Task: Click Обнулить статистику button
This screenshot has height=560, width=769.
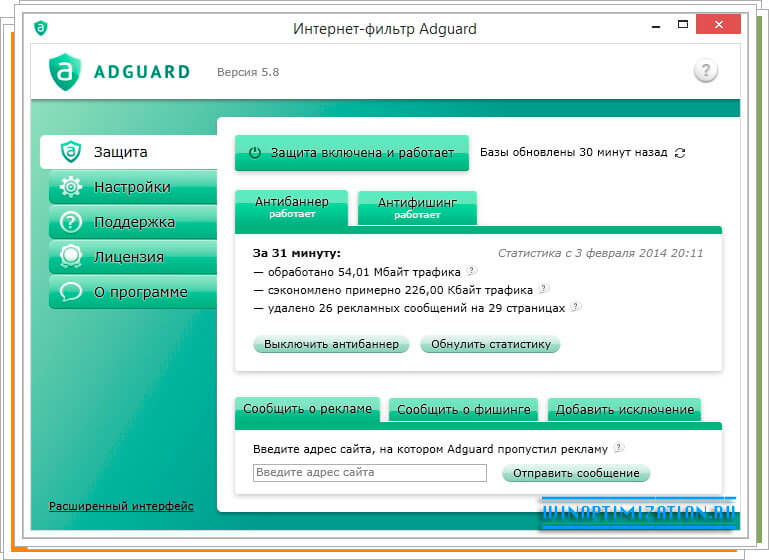Action: 490,344
